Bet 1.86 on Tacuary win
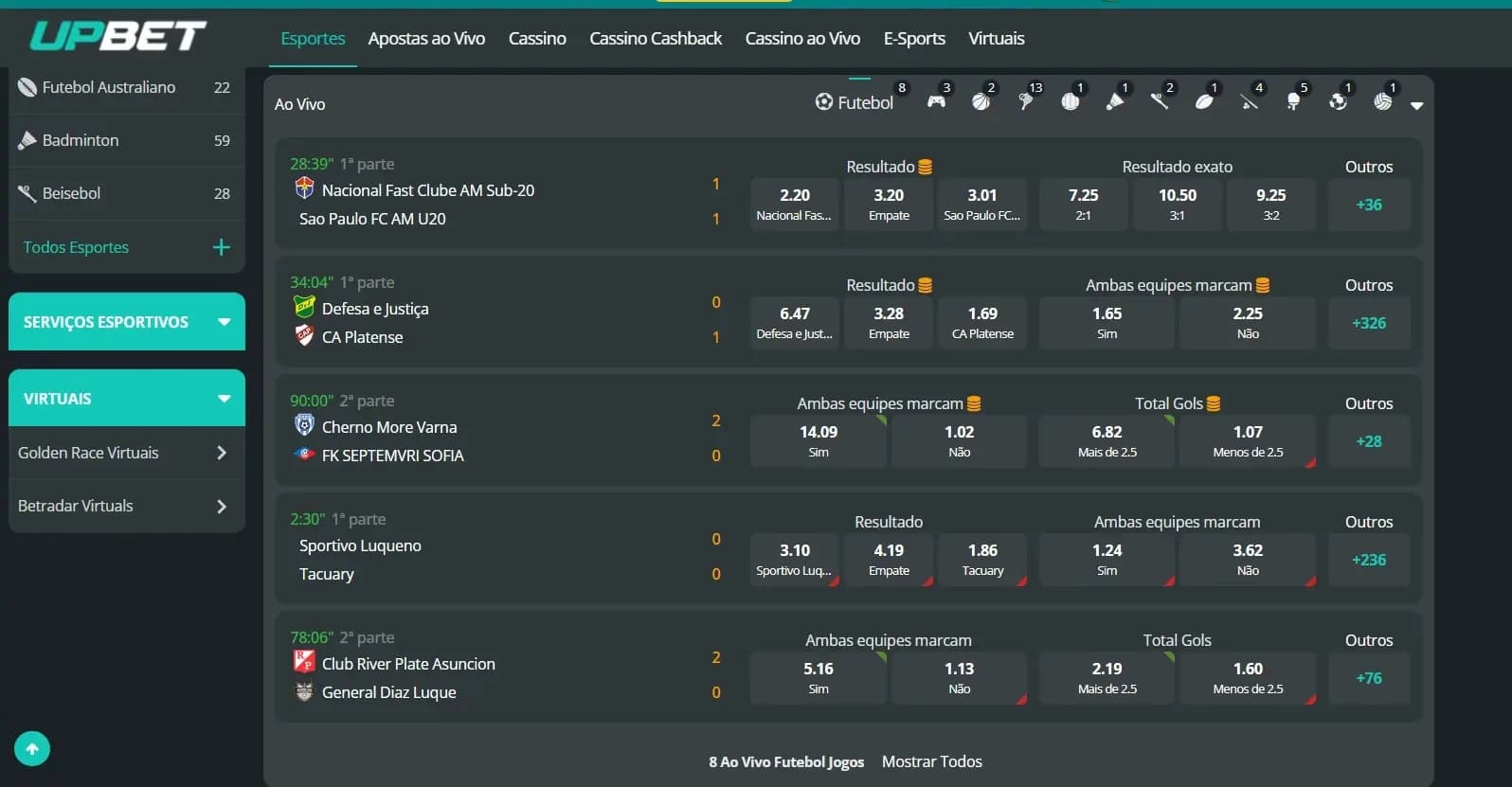This screenshot has height=787, width=1512. 982,560
